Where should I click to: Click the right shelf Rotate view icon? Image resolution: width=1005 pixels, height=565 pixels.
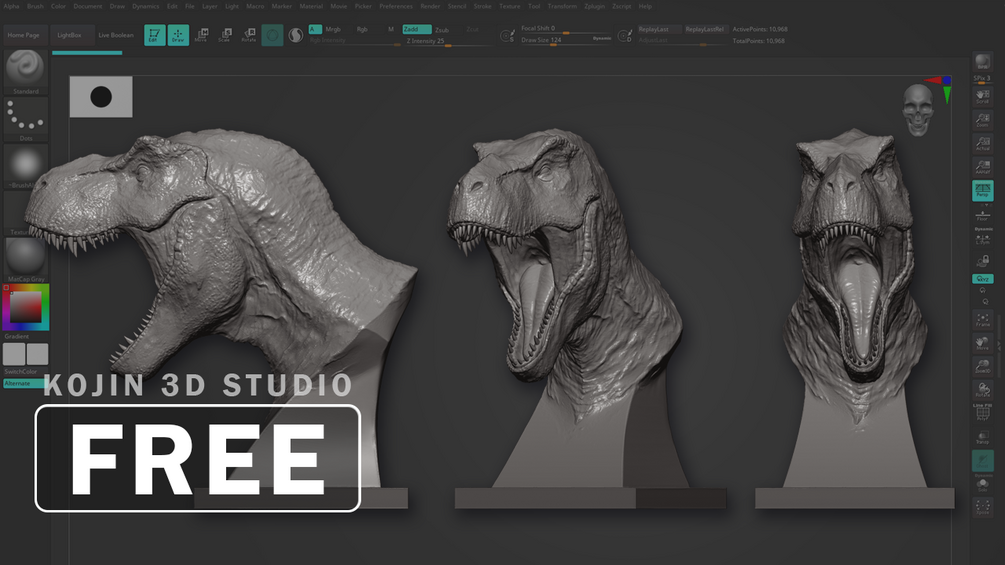coord(982,389)
